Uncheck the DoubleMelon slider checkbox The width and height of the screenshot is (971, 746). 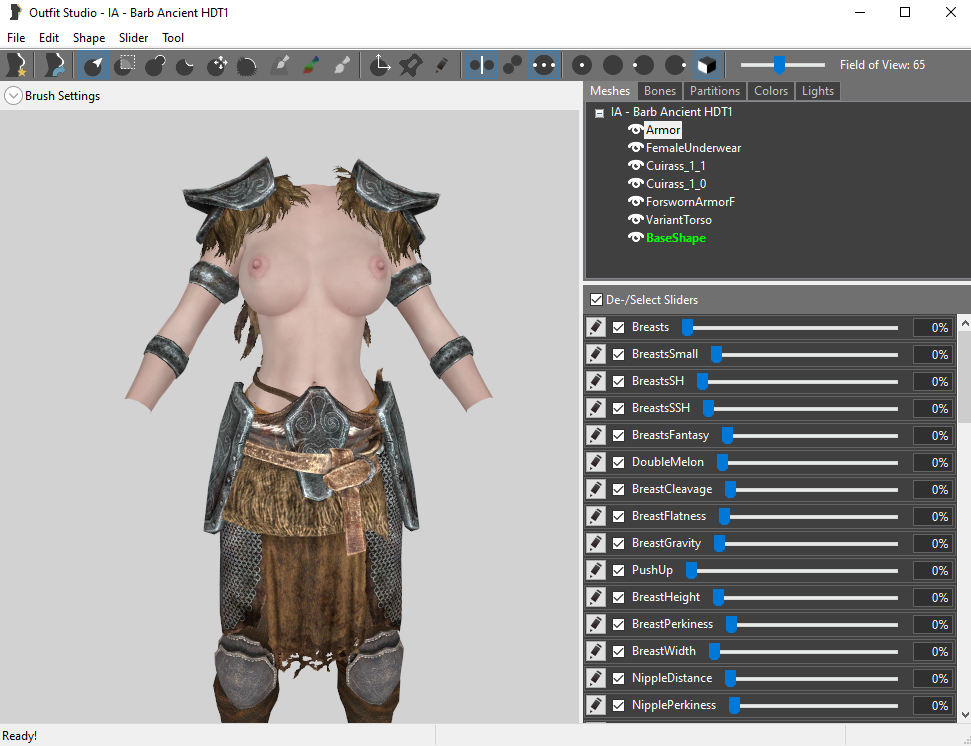coord(618,462)
